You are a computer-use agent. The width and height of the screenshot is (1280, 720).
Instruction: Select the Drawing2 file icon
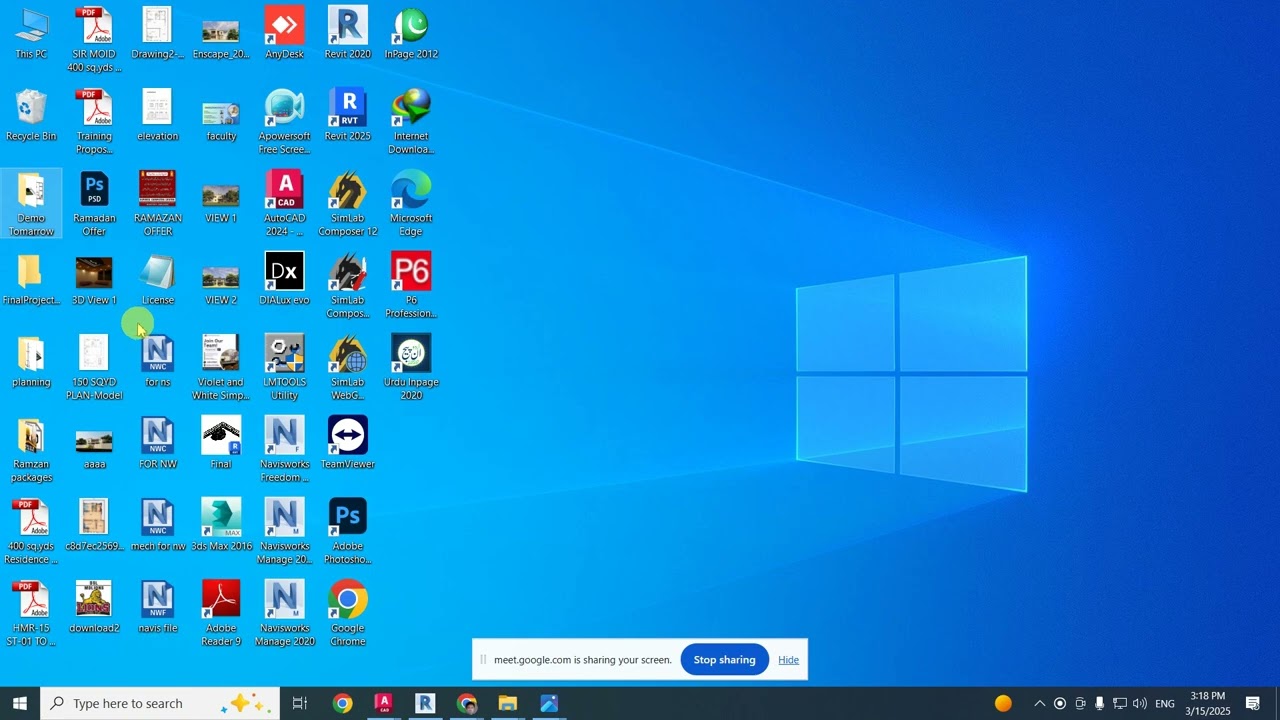158,34
